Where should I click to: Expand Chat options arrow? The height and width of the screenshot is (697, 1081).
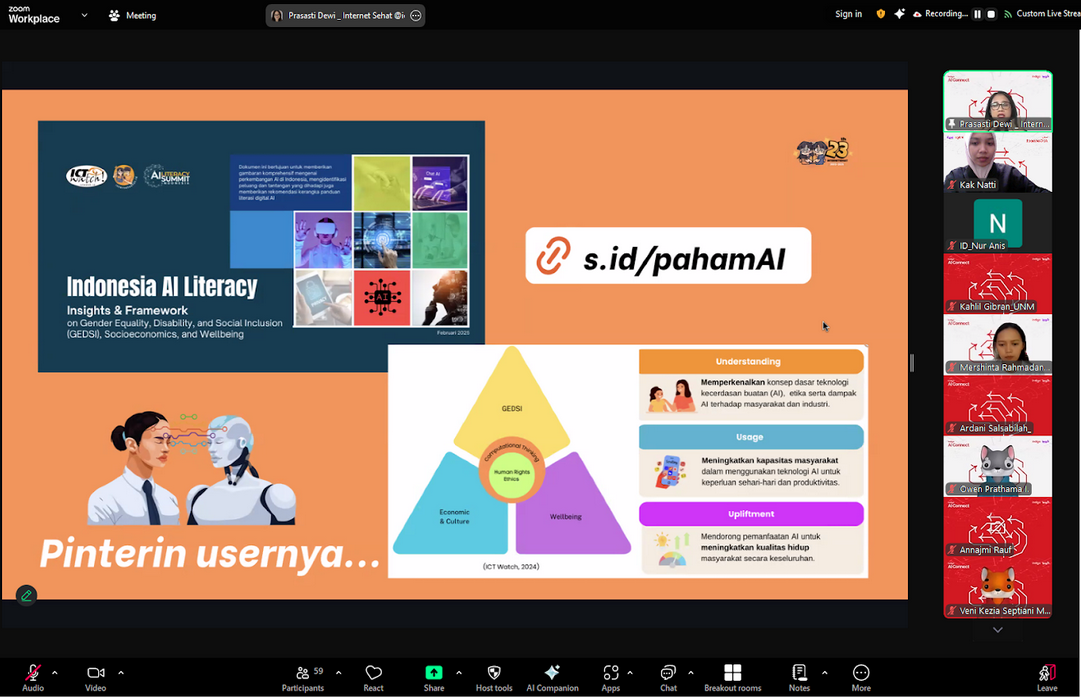pos(690,673)
